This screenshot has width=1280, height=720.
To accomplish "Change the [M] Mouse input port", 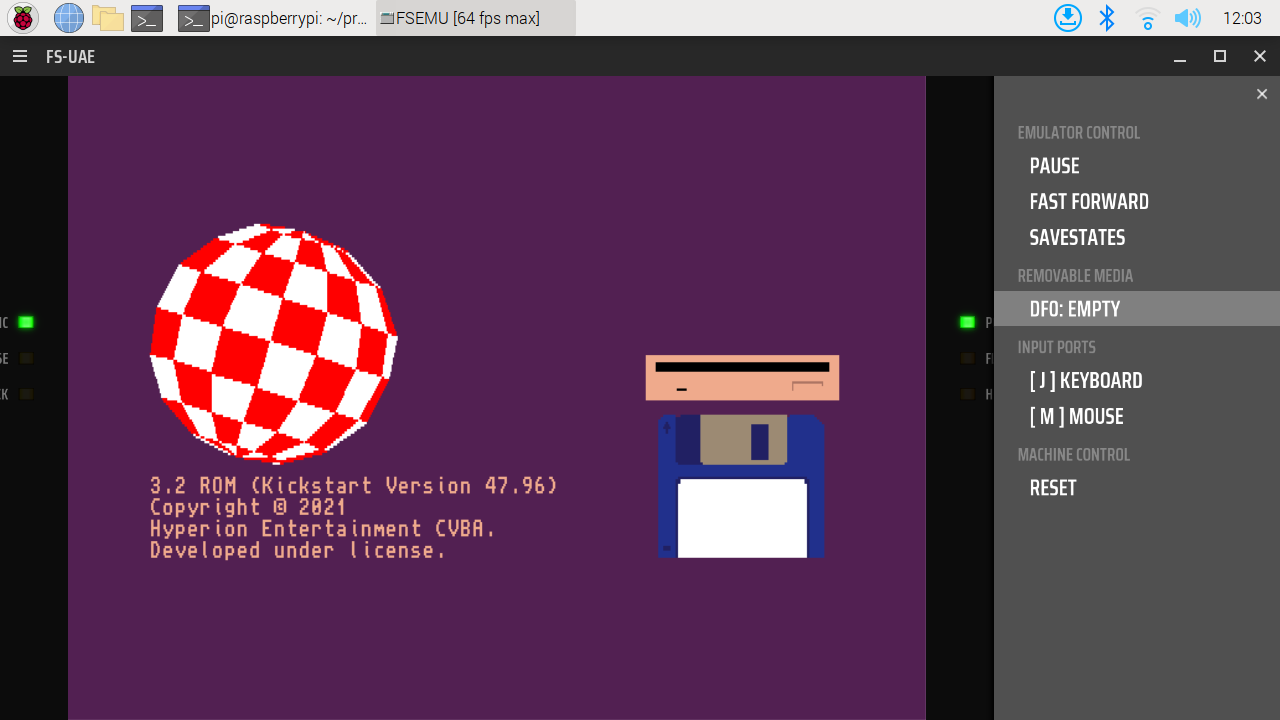I will (x=1076, y=417).
